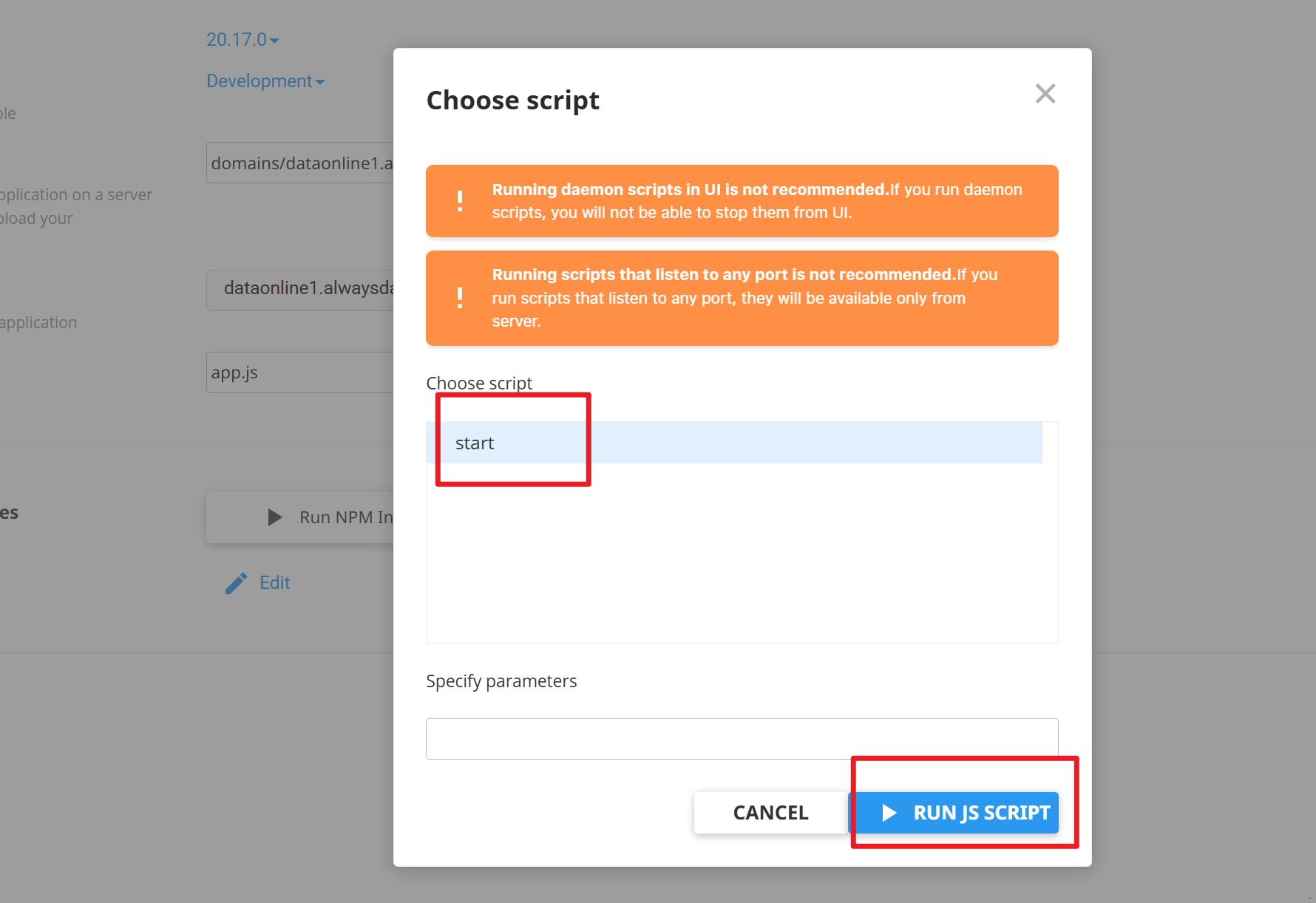
Task: Focus the Specify parameters text field
Action: tap(742, 739)
